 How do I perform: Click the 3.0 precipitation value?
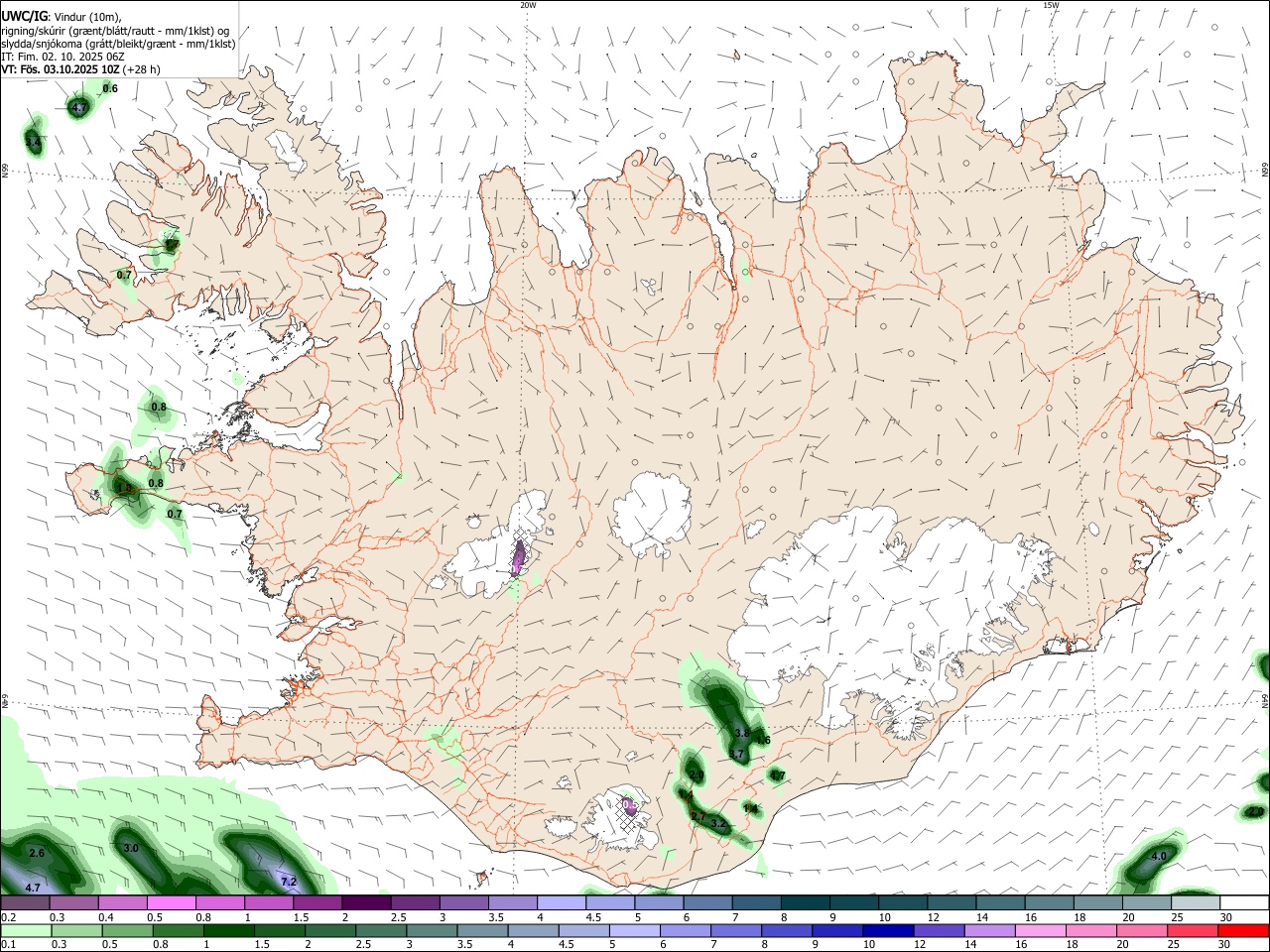pos(131,848)
